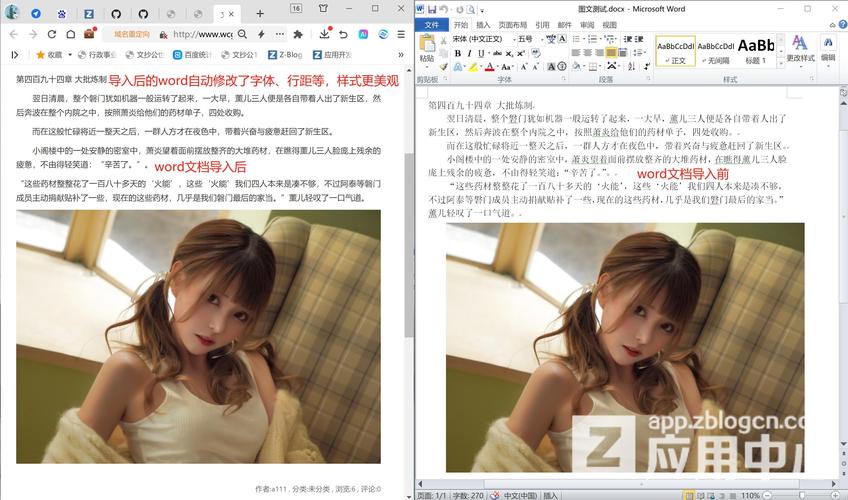848x500 pixels.
Task: Open 更改样式 change styles dropdown
Action: (x=800, y=49)
